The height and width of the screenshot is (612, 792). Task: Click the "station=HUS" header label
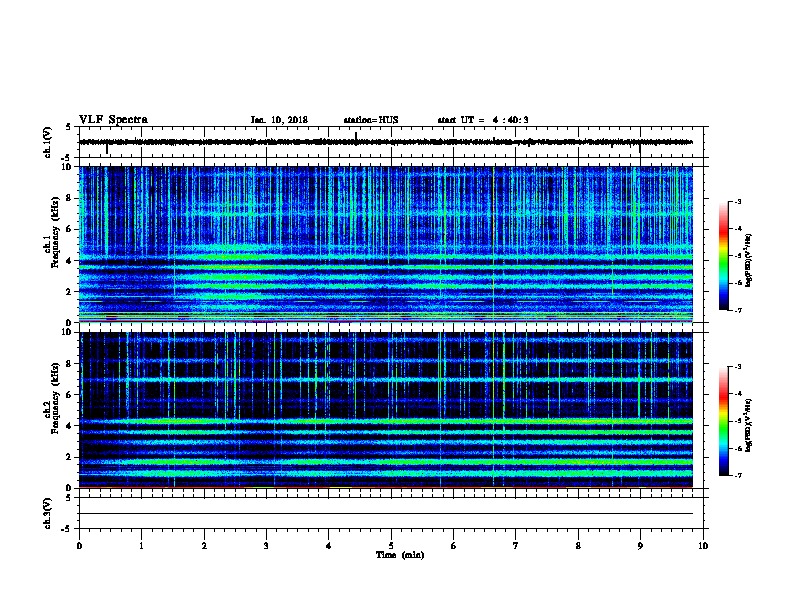click(x=371, y=120)
